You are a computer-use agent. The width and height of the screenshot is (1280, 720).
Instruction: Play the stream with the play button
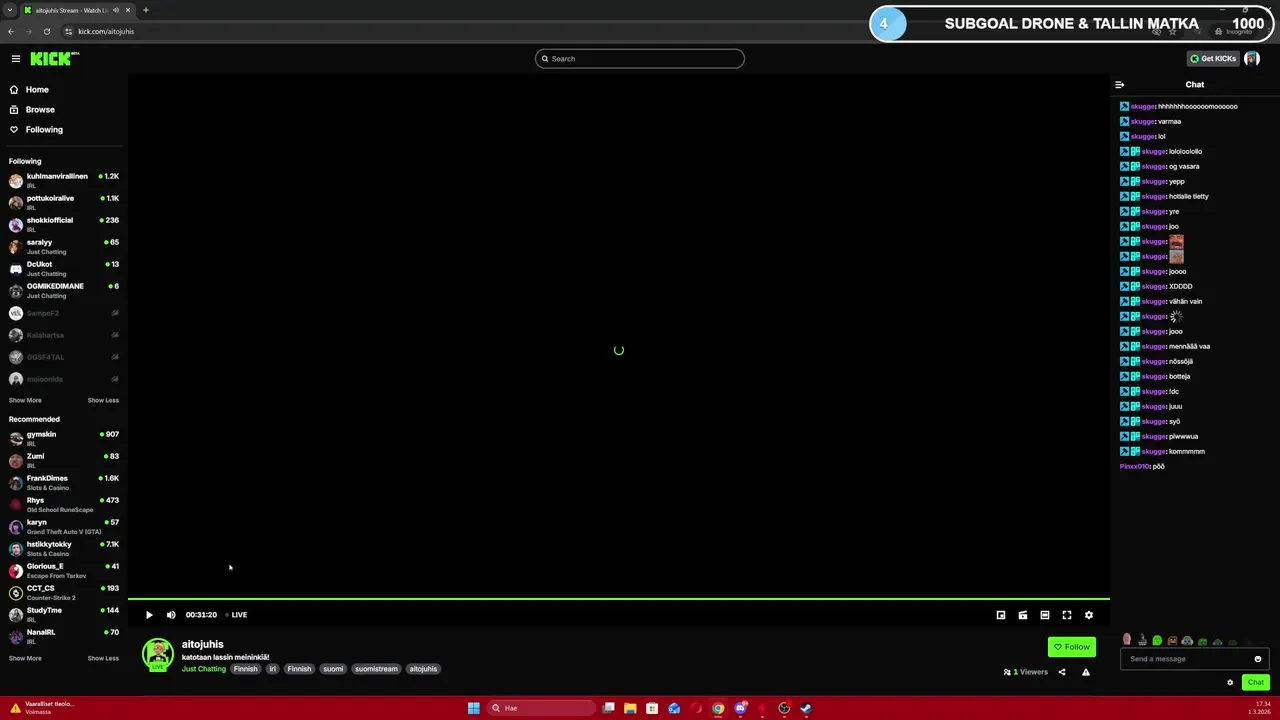tap(149, 615)
